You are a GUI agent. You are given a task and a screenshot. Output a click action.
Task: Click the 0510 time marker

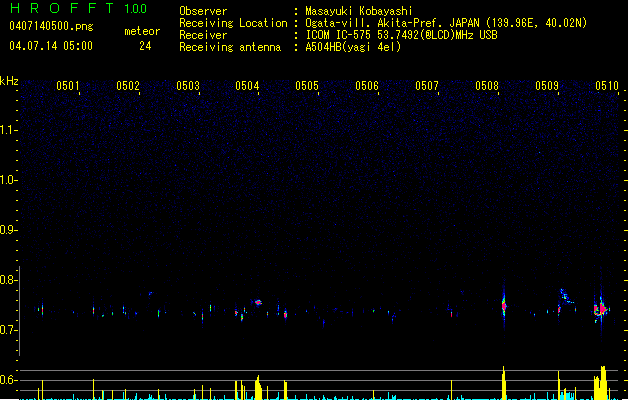(x=607, y=86)
